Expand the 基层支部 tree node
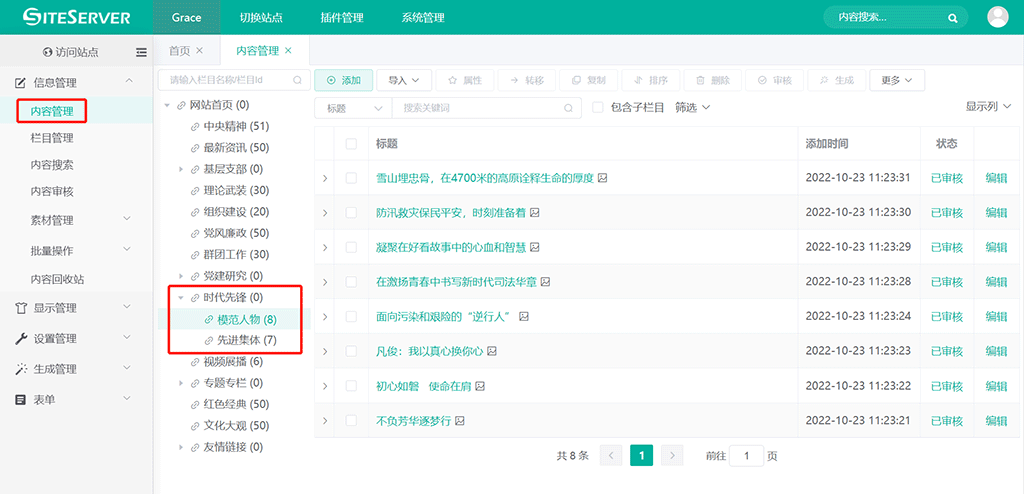This screenshot has width=1024, height=494. 181,169
